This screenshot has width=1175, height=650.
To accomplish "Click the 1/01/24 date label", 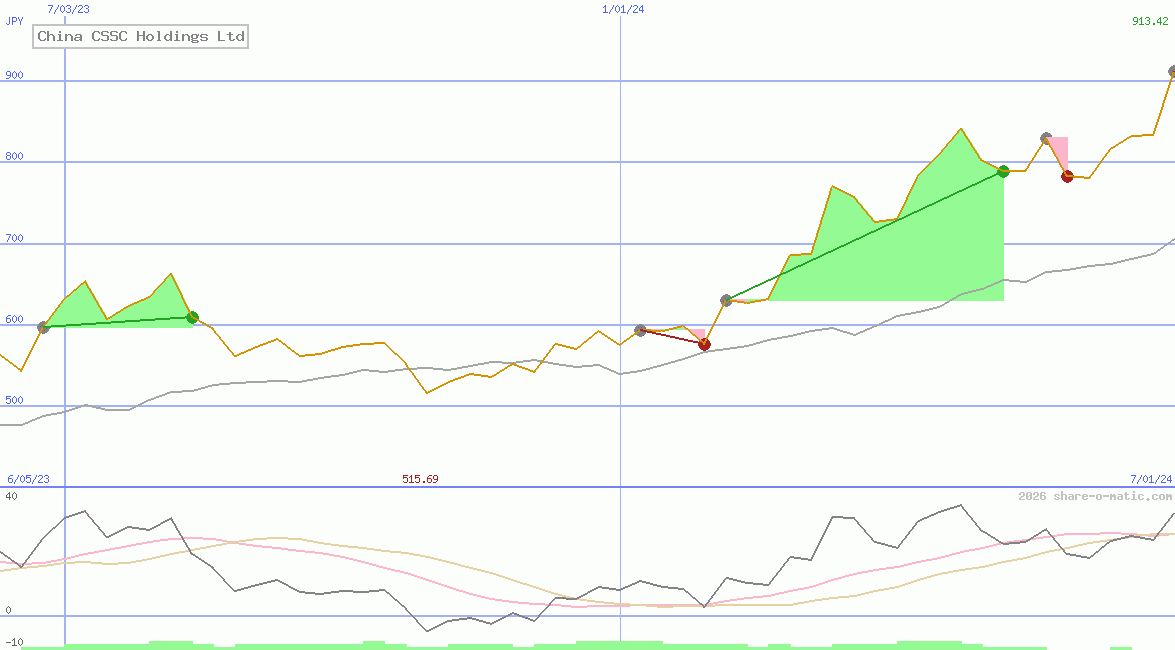I will coord(623,9).
